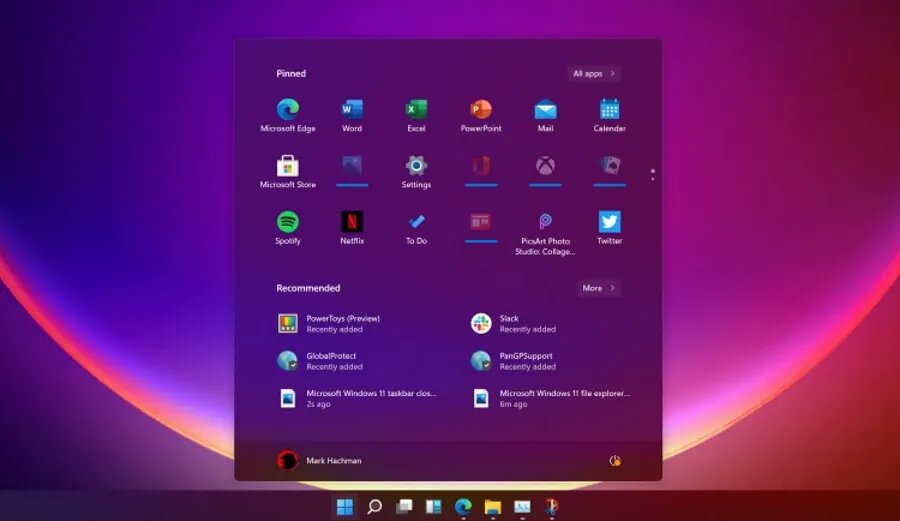The height and width of the screenshot is (521, 900).
Task: Launch Twitter from pinned apps
Action: point(610,228)
